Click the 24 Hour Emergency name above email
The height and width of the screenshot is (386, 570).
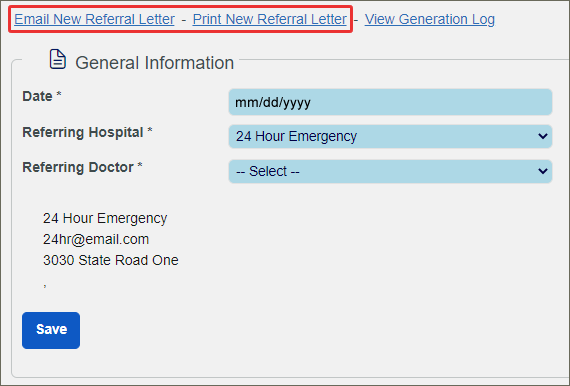click(105, 218)
